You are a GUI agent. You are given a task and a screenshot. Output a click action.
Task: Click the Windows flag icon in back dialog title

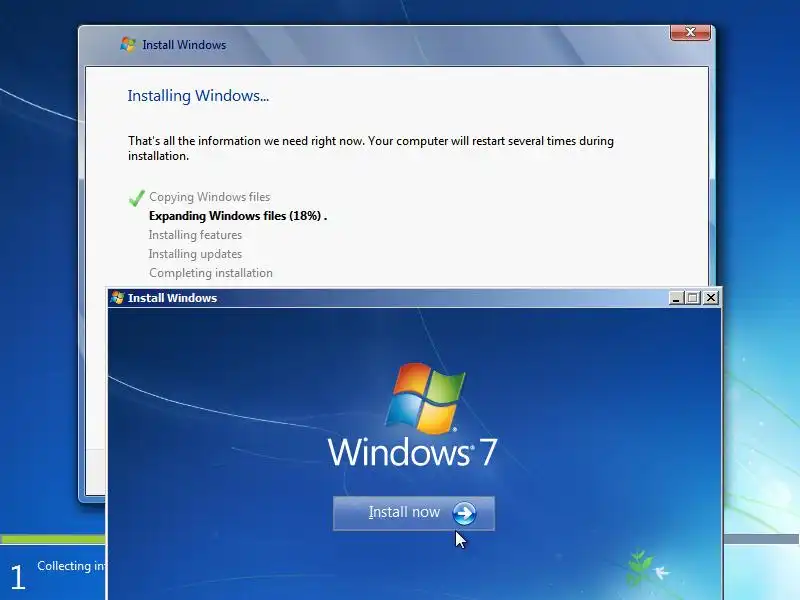pos(128,44)
